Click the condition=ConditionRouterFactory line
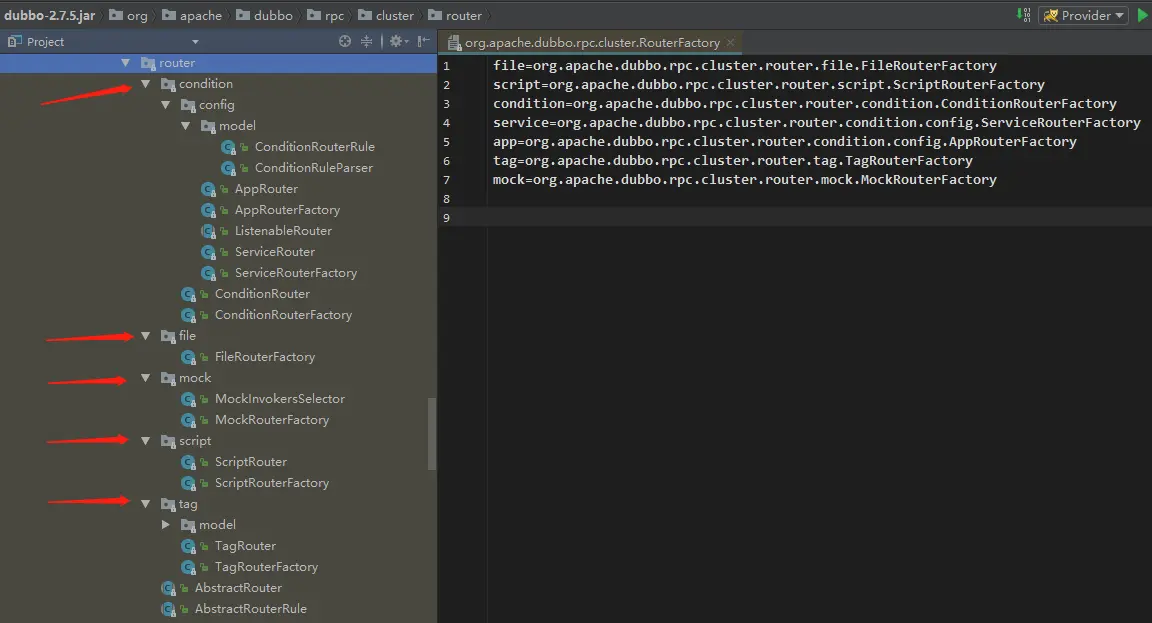The height and width of the screenshot is (623, 1152). [x=804, y=104]
